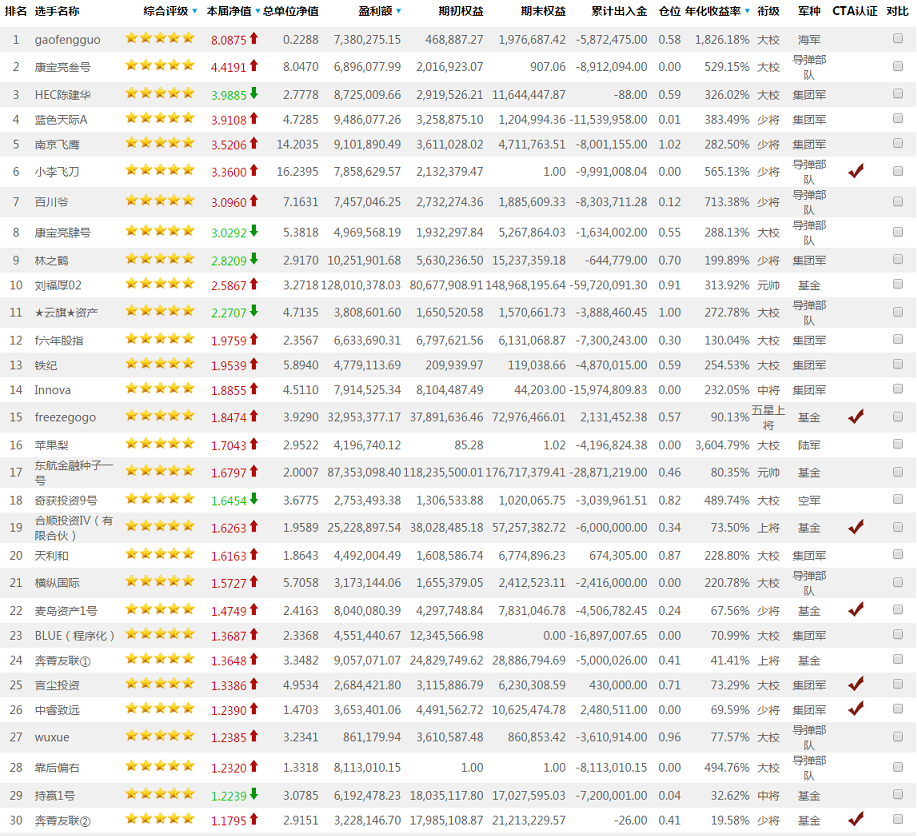Click the CTA checkmark for freezegogo

point(856,417)
